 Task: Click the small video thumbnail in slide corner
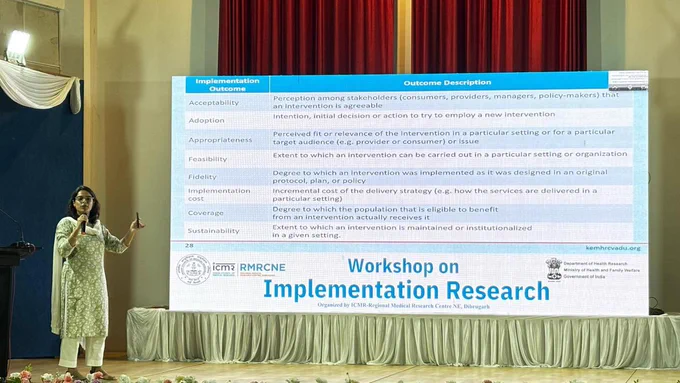[628, 81]
